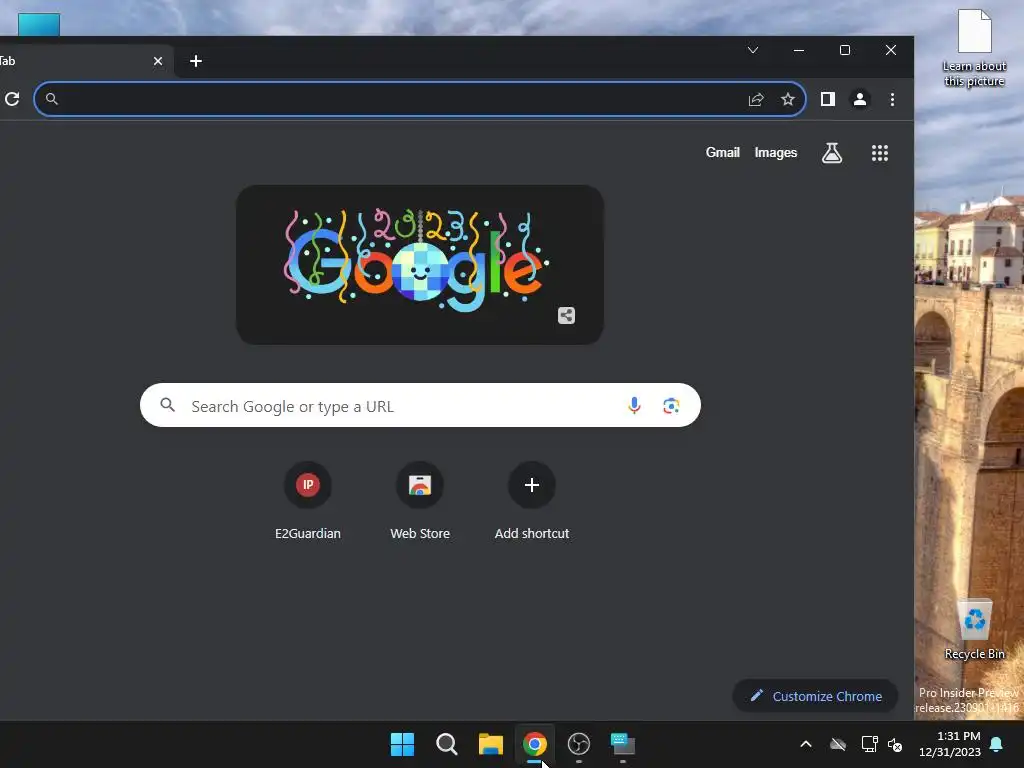Click the share this page icon
This screenshot has width=1024, height=768.
756,99
